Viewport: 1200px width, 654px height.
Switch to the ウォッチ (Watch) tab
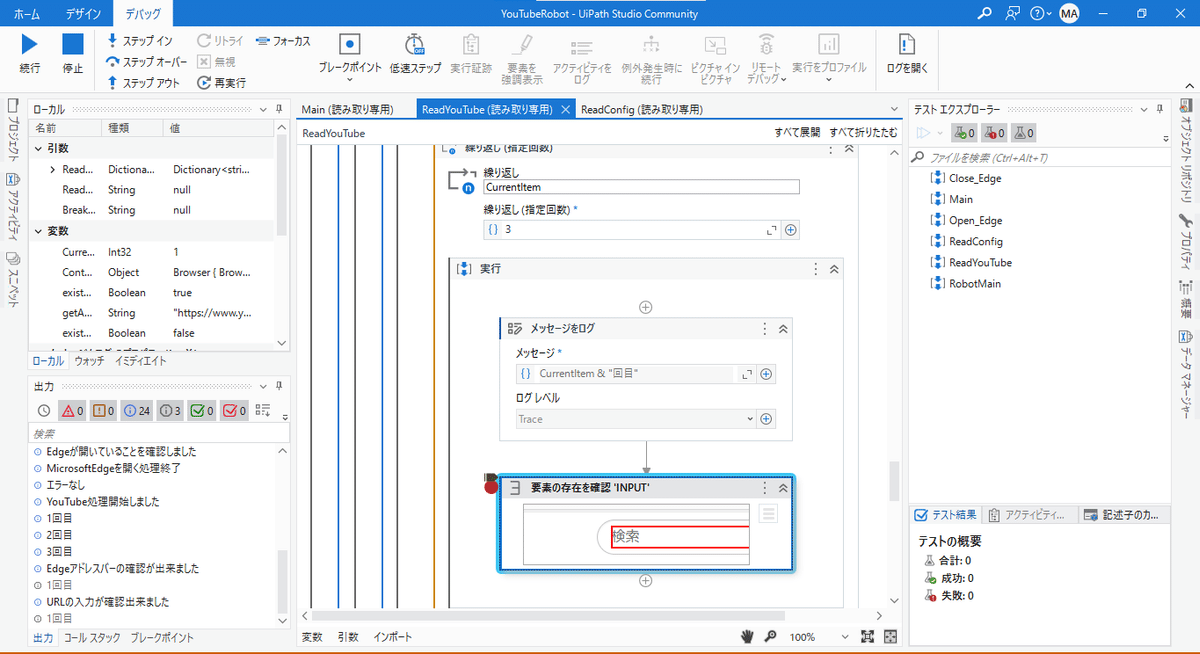click(89, 360)
